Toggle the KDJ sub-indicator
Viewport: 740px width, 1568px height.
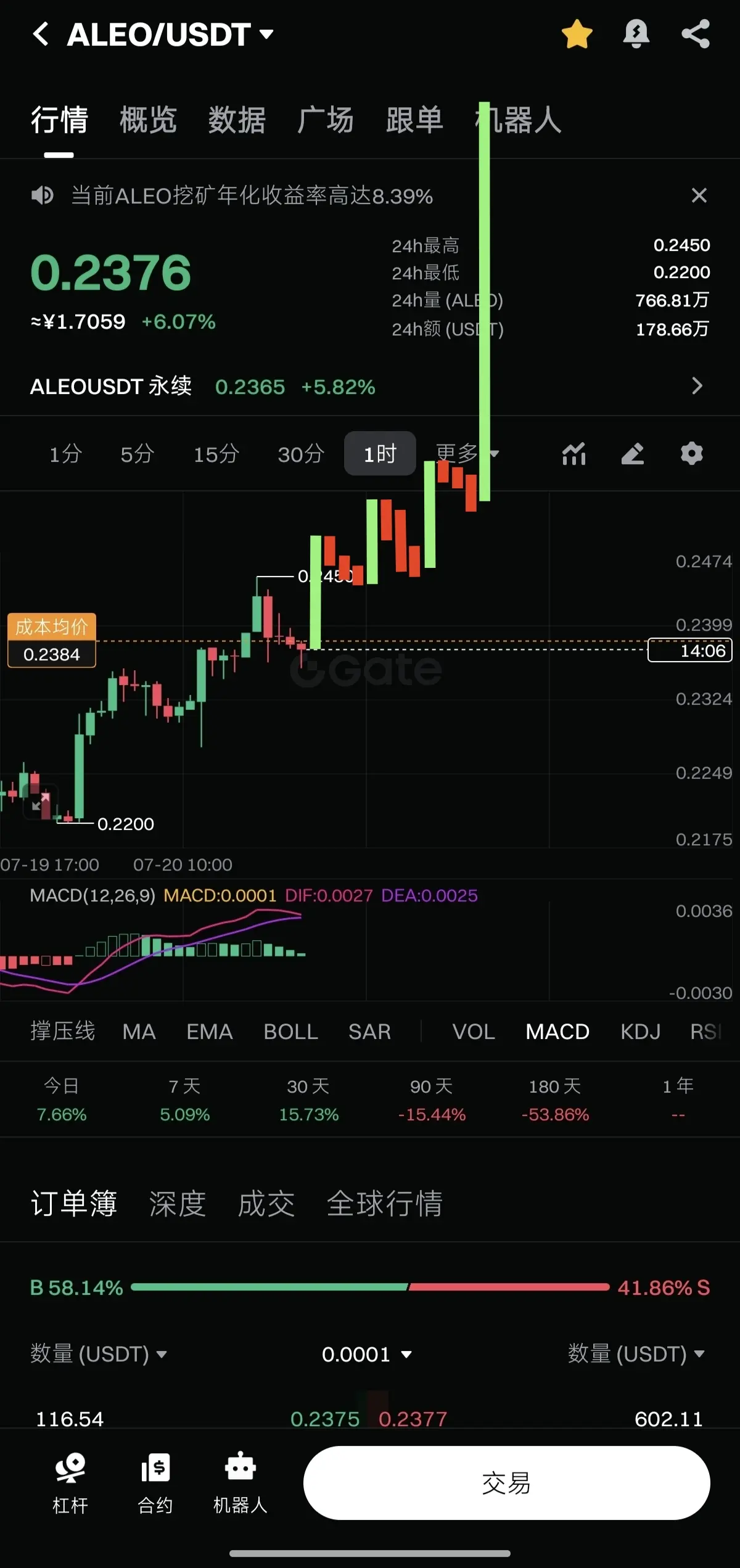tap(640, 1032)
